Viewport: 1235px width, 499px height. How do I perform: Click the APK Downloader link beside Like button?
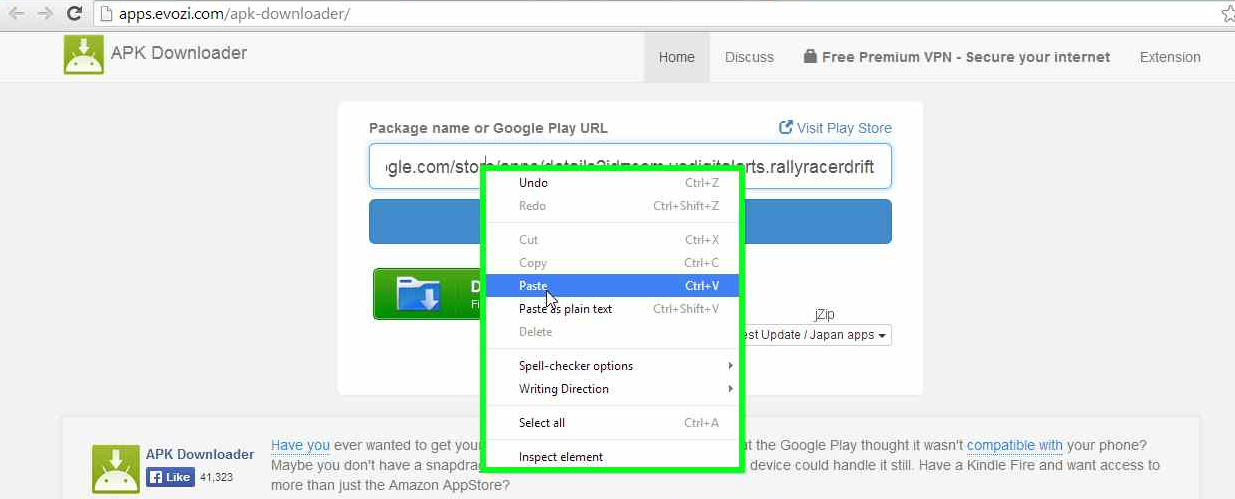200,454
